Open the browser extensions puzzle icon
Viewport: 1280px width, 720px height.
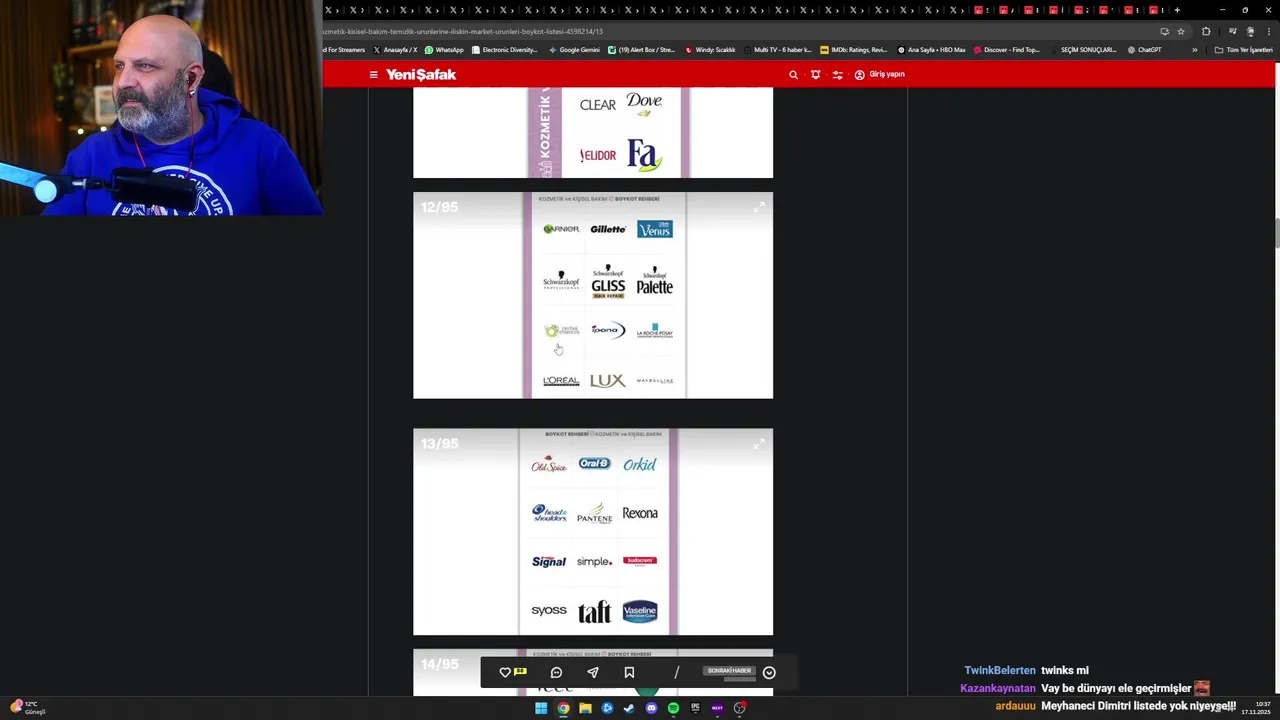(1206, 31)
